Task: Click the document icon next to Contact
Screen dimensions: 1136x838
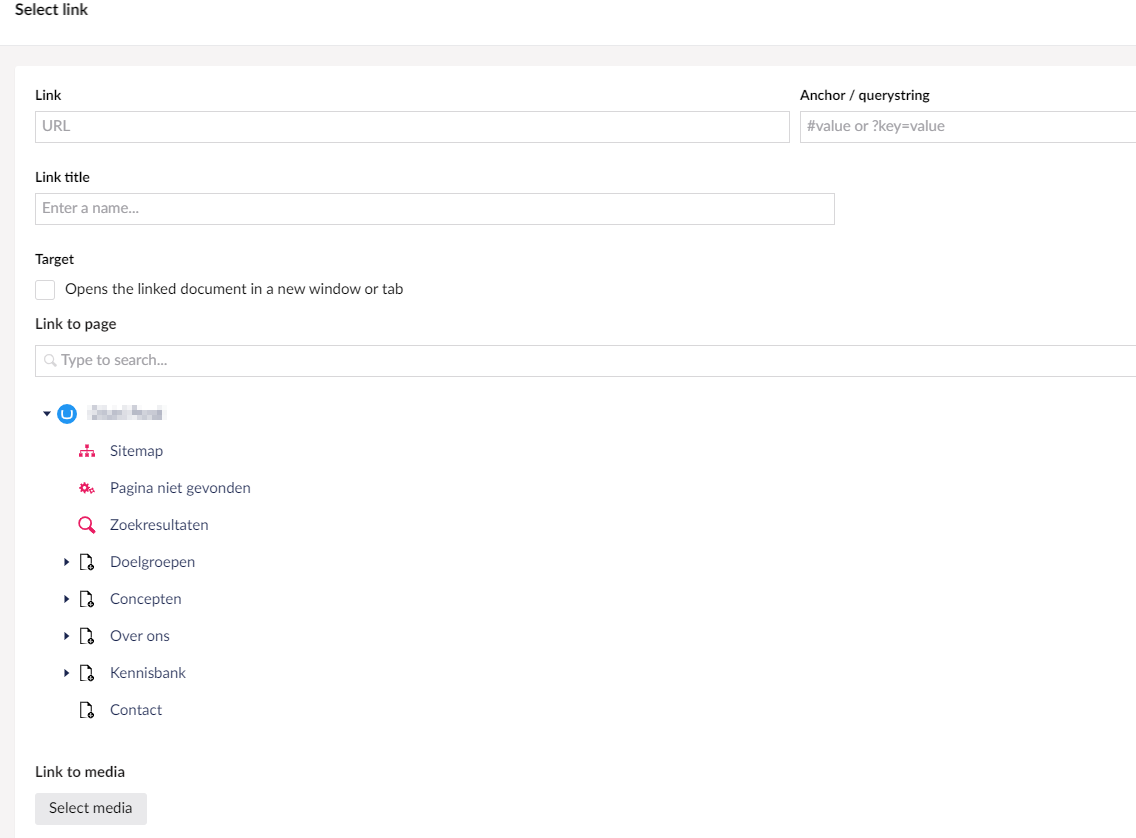Action: coord(87,709)
